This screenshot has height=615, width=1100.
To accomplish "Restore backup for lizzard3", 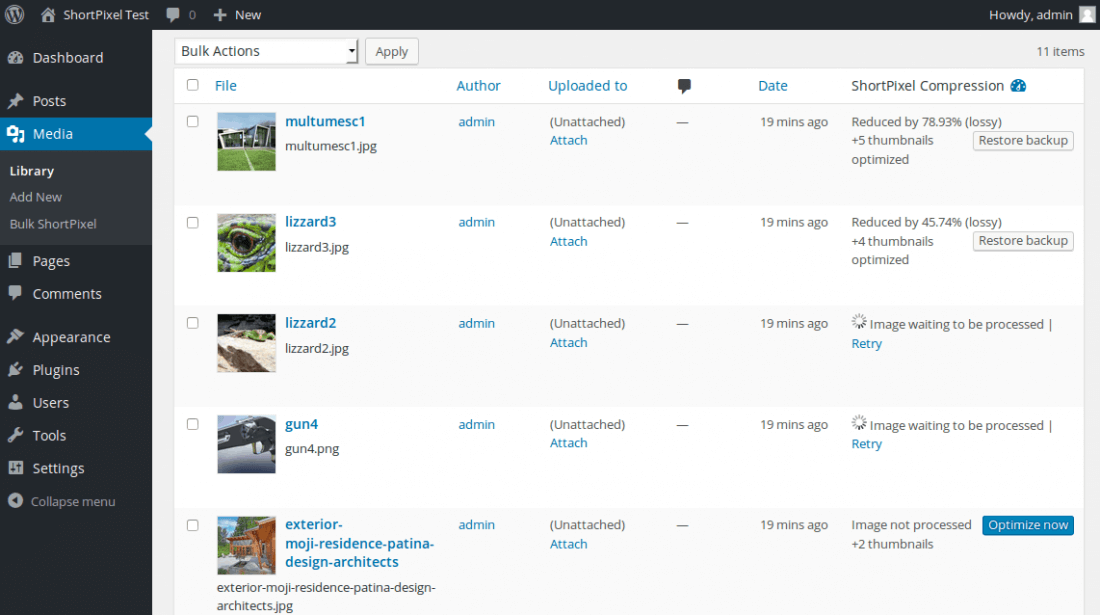I will (x=1023, y=241).
